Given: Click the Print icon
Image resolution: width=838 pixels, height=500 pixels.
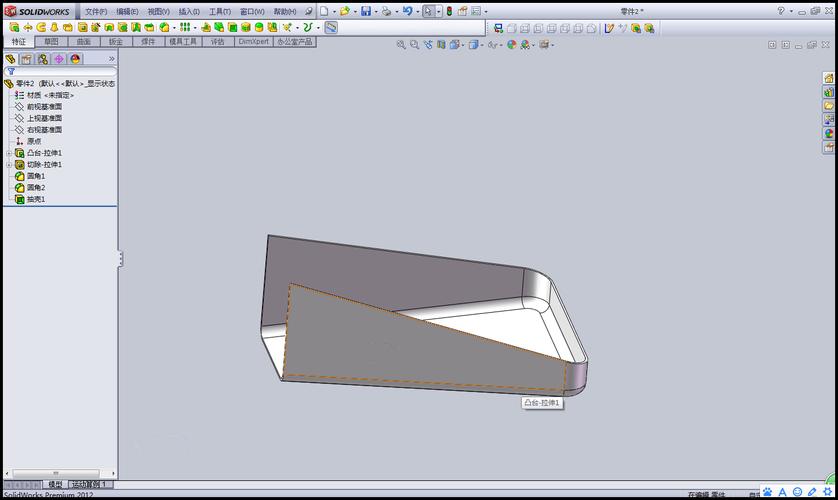Looking at the screenshot, I should click(386, 11).
